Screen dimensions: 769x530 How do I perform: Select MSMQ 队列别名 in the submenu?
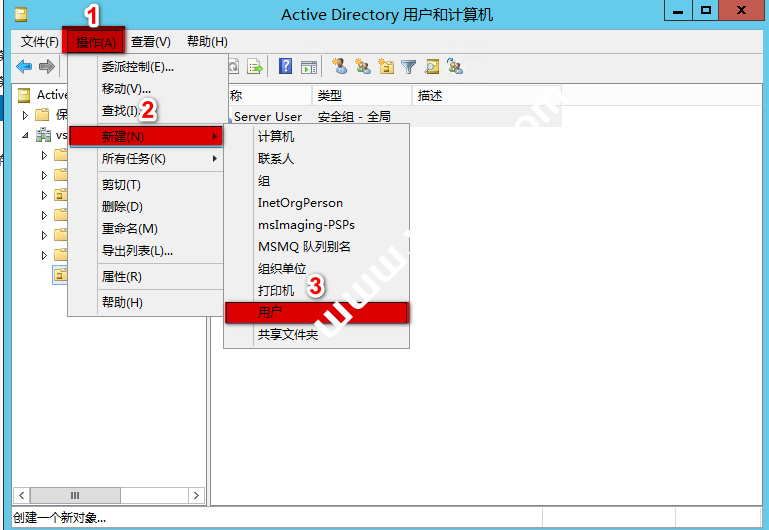click(x=316, y=247)
